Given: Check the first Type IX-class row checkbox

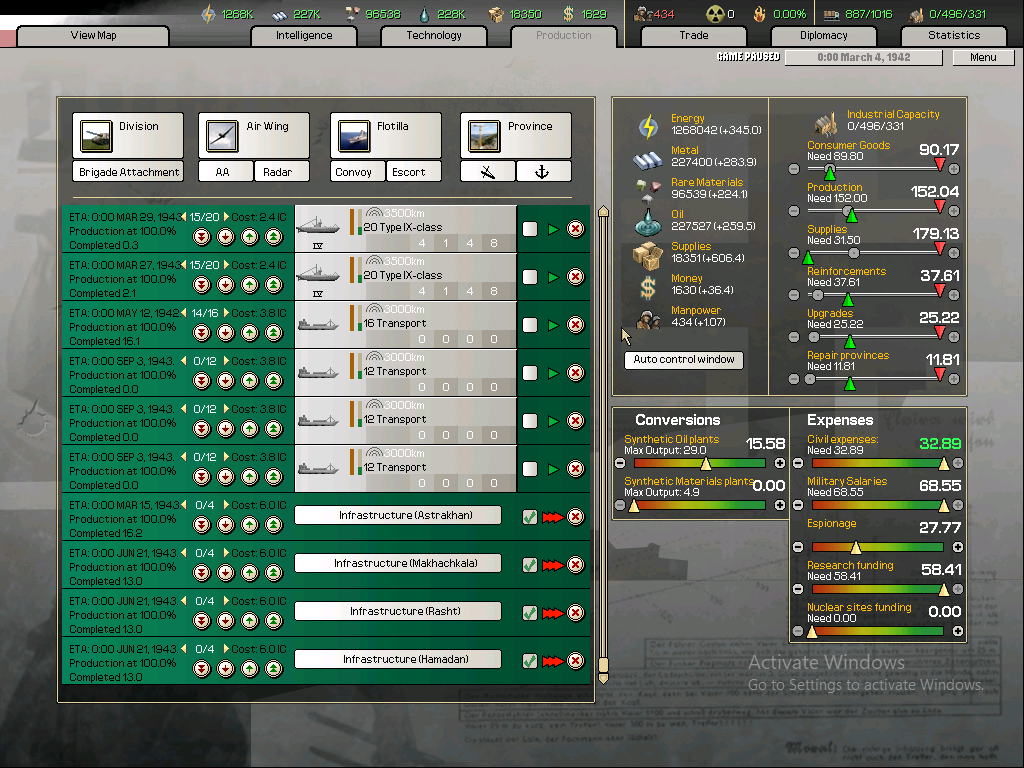Looking at the screenshot, I should (529, 228).
